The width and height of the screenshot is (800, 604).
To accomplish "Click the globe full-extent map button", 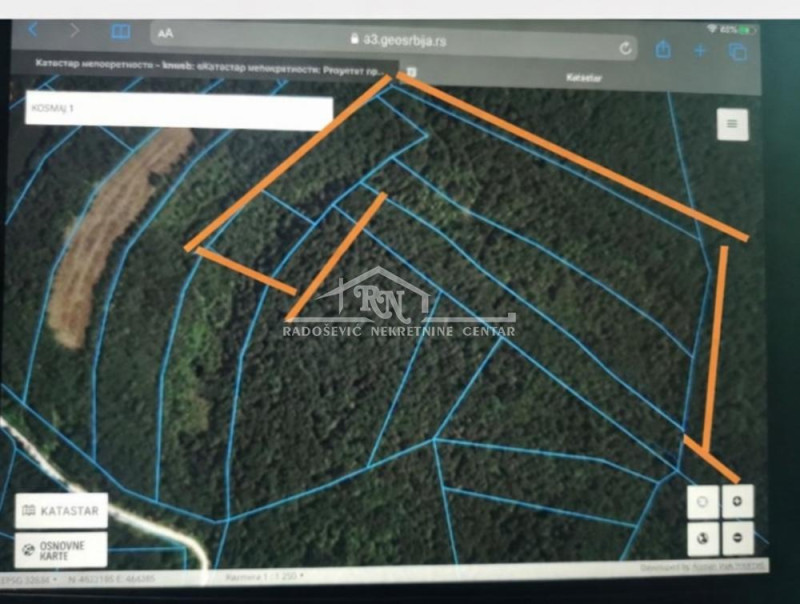I will (x=702, y=538).
